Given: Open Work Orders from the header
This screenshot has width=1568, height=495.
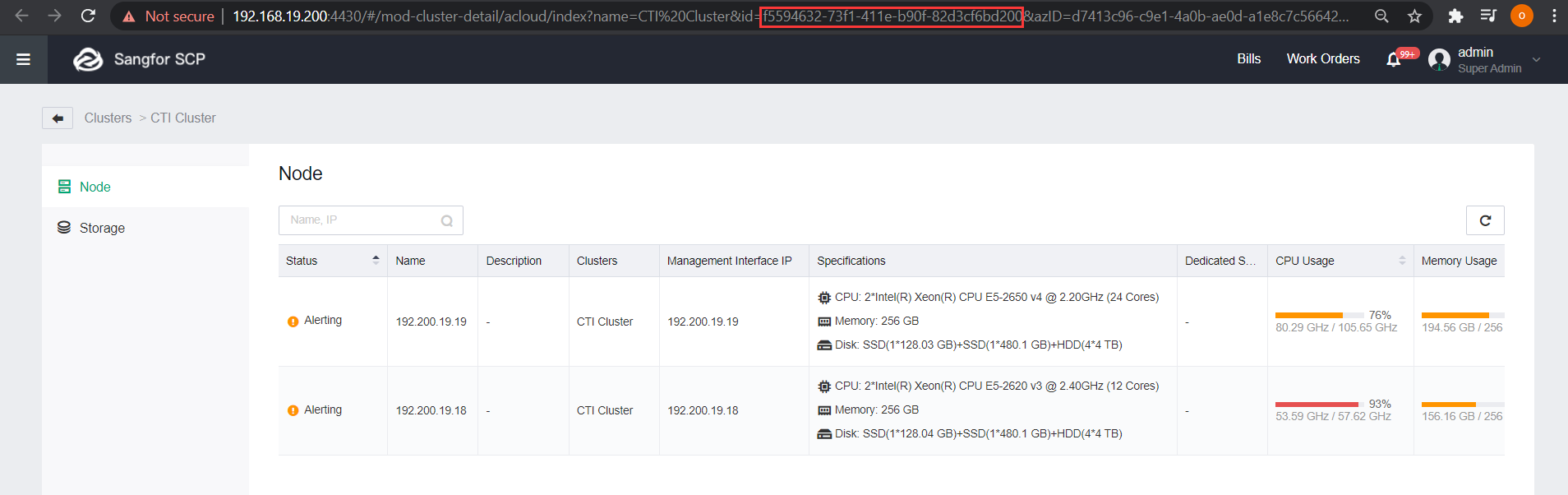Looking at the screenshot, I should point(1322,59).
